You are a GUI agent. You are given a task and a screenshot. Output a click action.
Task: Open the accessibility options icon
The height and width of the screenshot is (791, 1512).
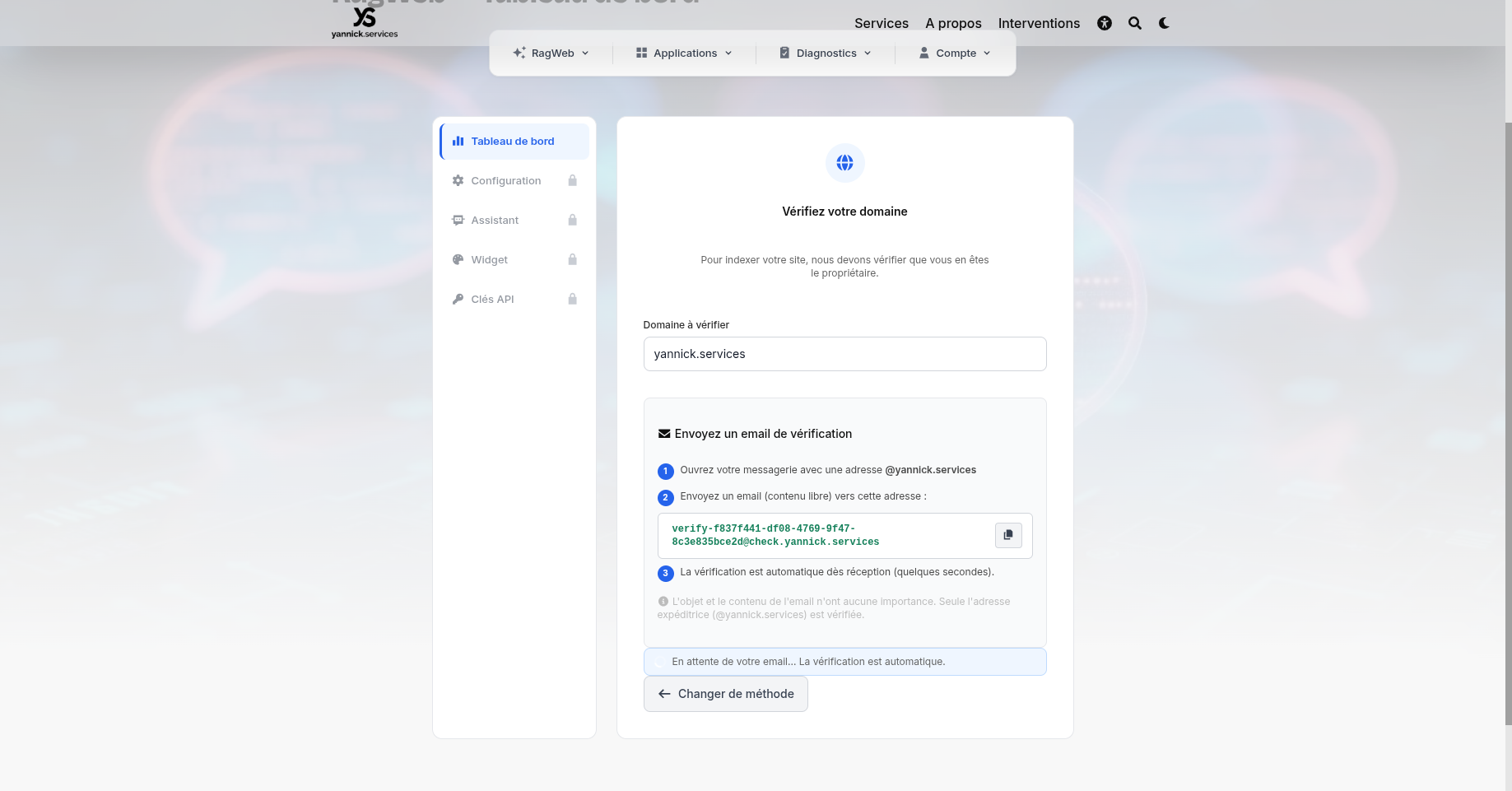pyautogui.click(x=1105, y=23)
